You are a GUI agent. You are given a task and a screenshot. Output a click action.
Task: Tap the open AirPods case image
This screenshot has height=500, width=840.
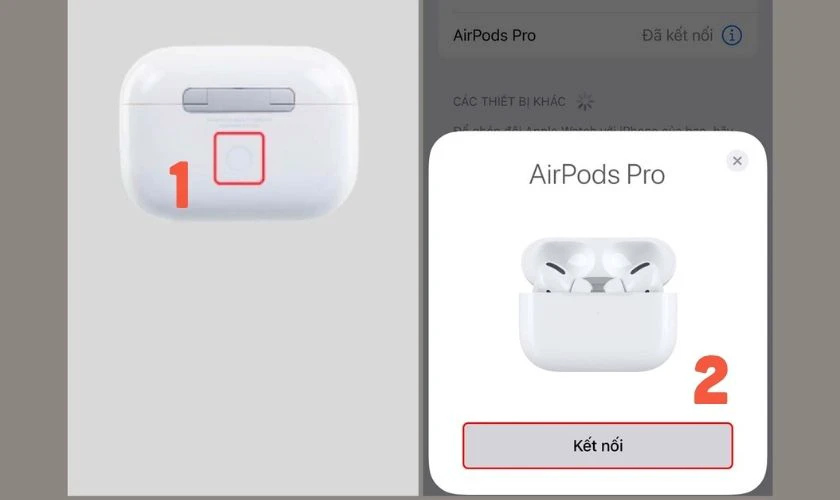click(598, 304)
